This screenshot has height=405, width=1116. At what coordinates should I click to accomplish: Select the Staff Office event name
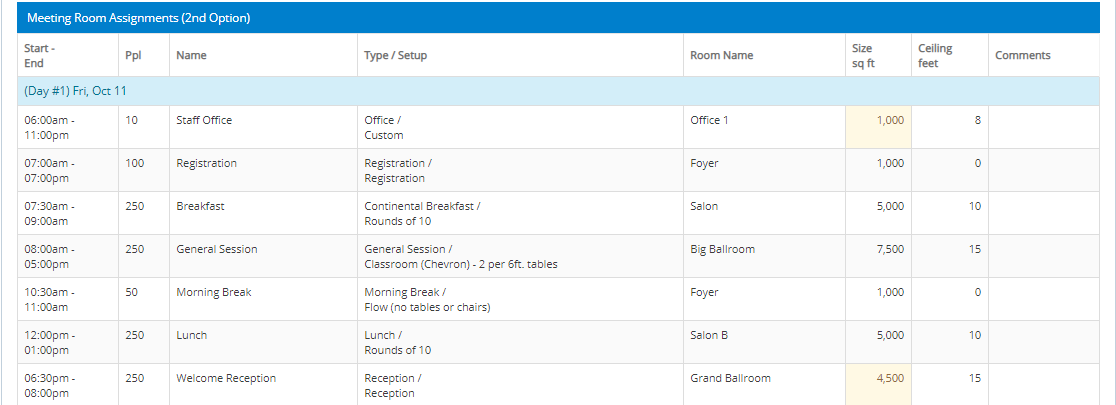point(204,120)
